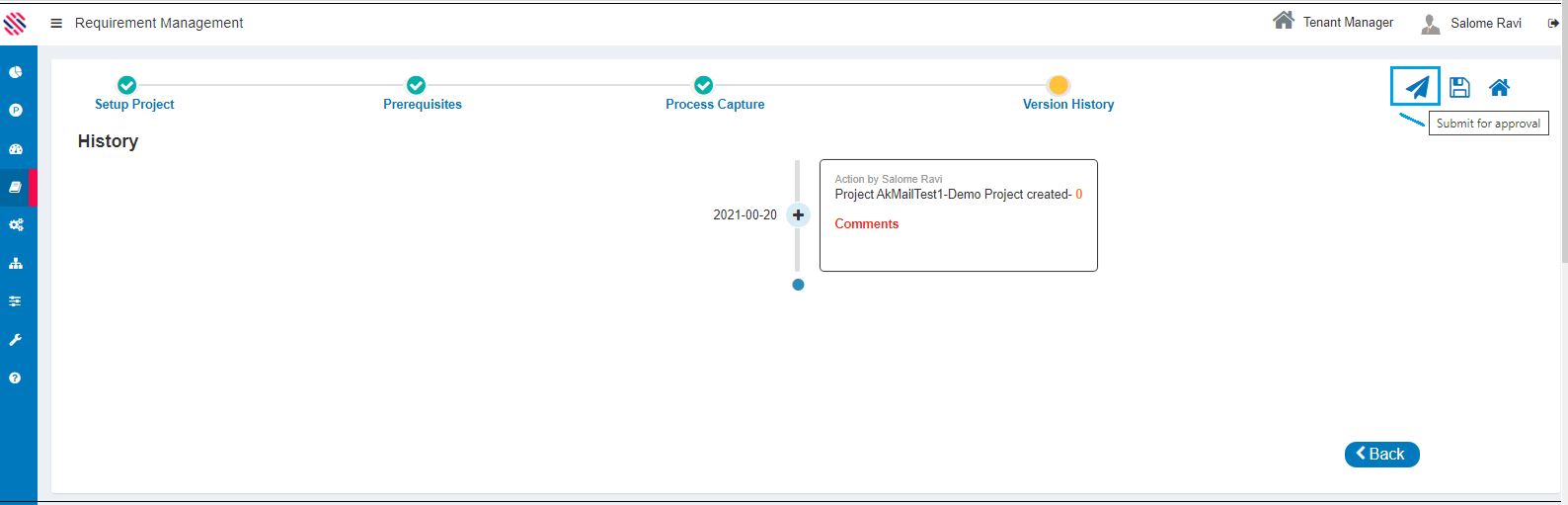
Task: Click the red Comments link
Action: click(x=866, y=224)
